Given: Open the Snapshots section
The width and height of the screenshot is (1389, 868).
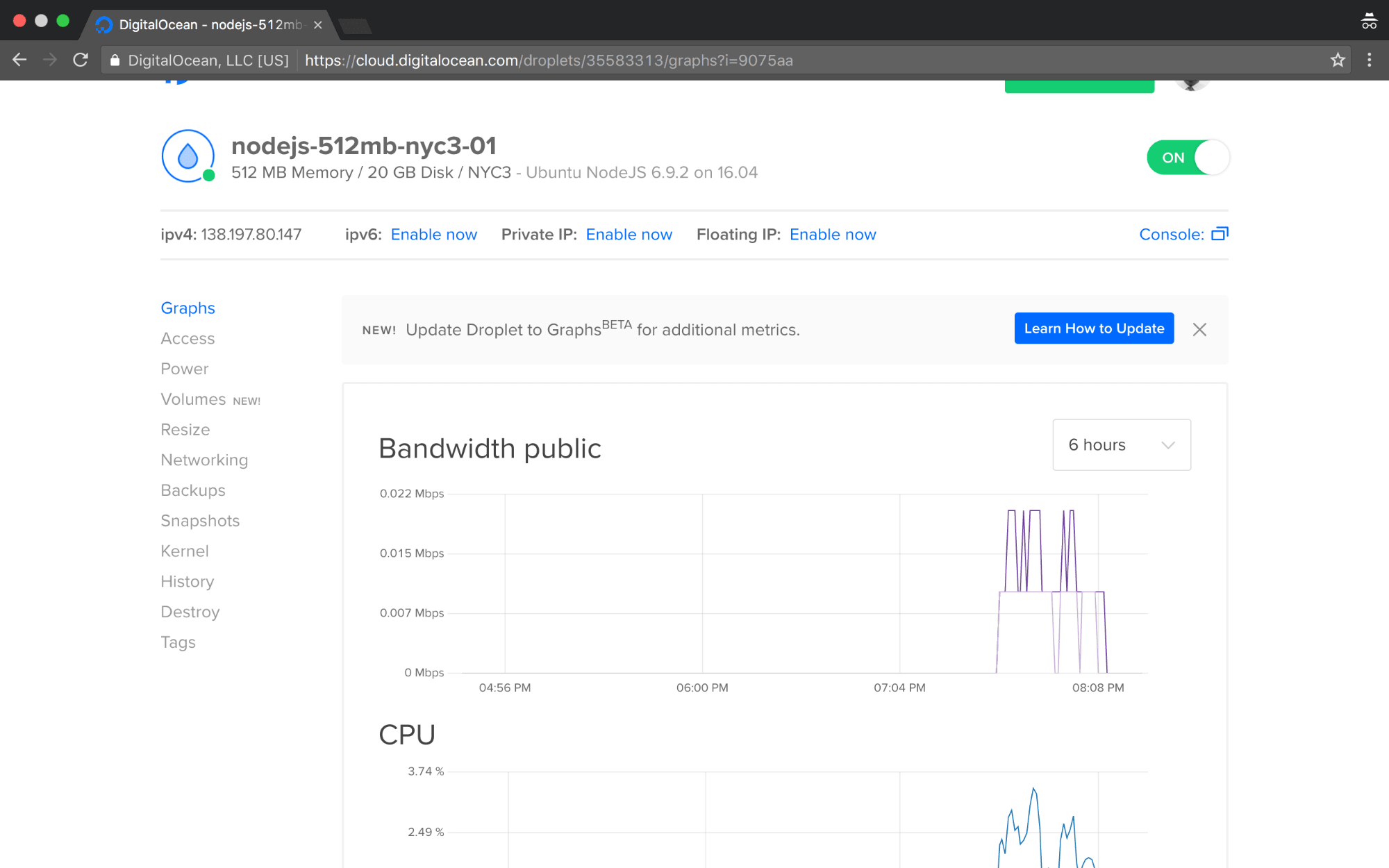Looking at the screenshot, I should [x=200, y=521].
